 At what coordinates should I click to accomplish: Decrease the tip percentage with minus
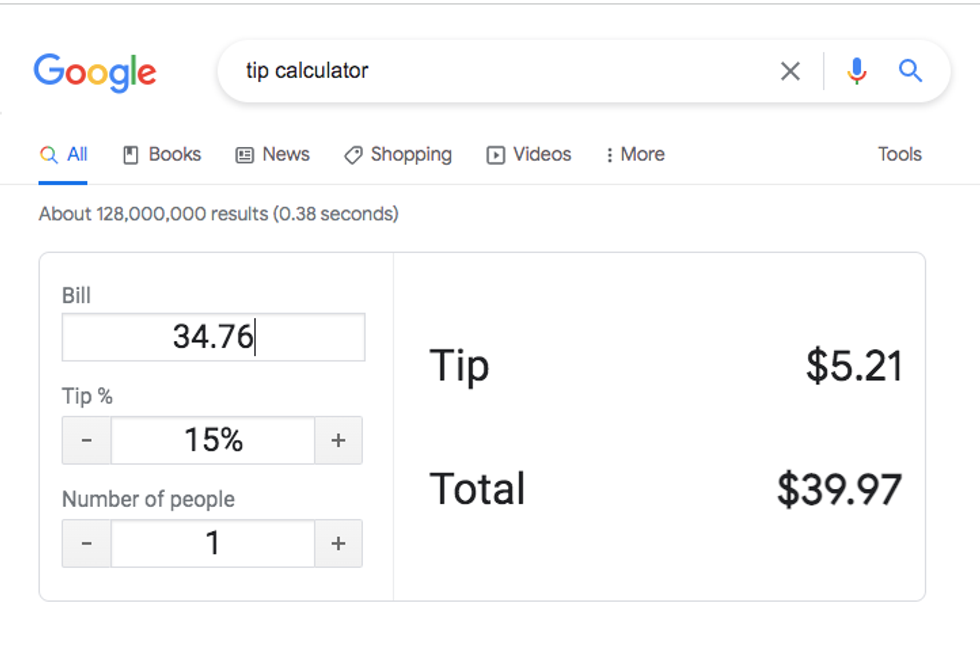pos(87,440)
